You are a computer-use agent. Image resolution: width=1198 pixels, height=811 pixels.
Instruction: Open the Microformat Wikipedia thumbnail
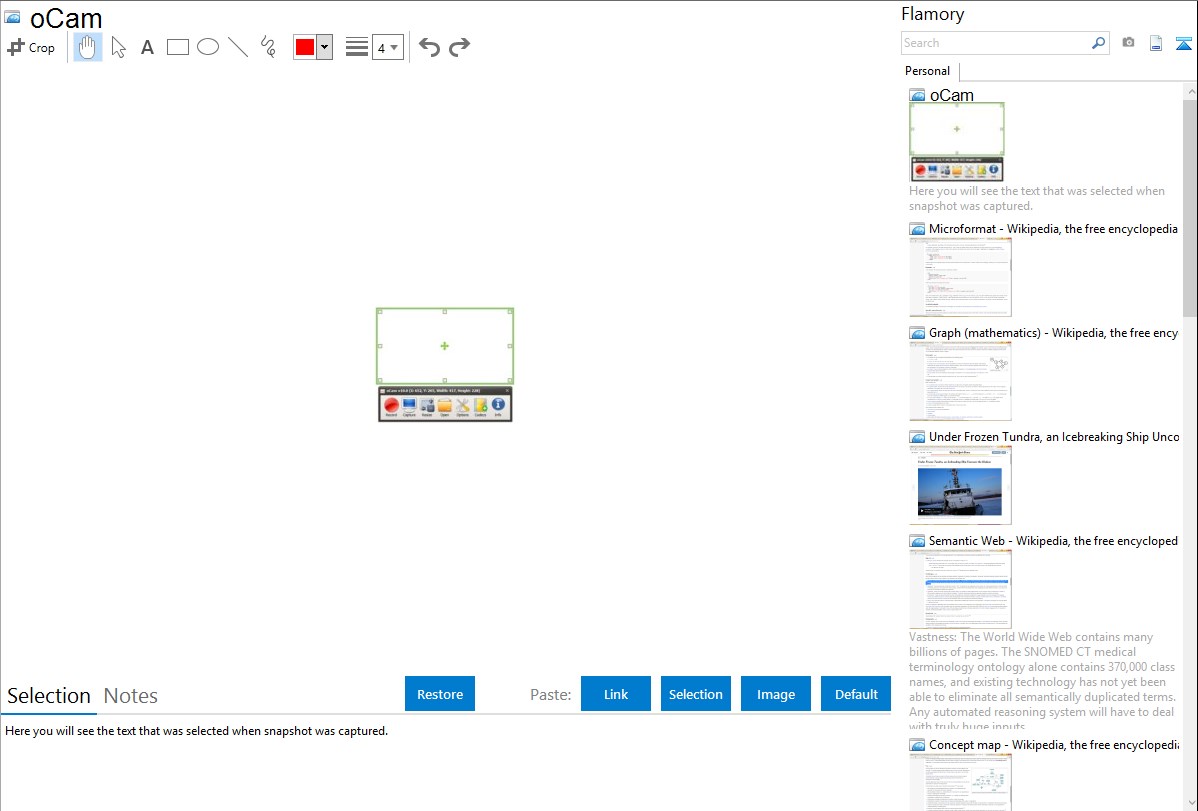[x=960, y=277]
